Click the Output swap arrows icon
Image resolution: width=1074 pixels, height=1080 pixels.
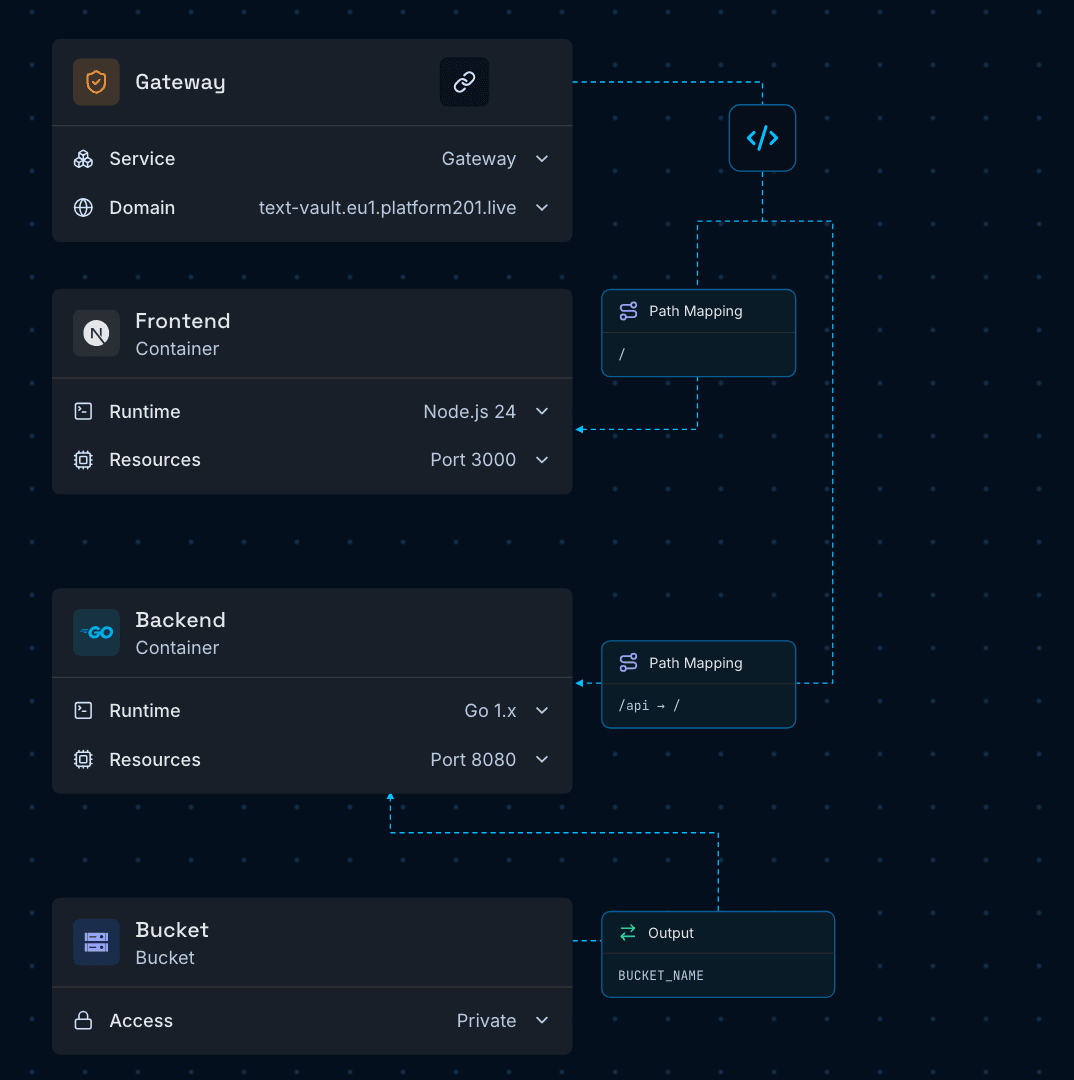(628, 933)
